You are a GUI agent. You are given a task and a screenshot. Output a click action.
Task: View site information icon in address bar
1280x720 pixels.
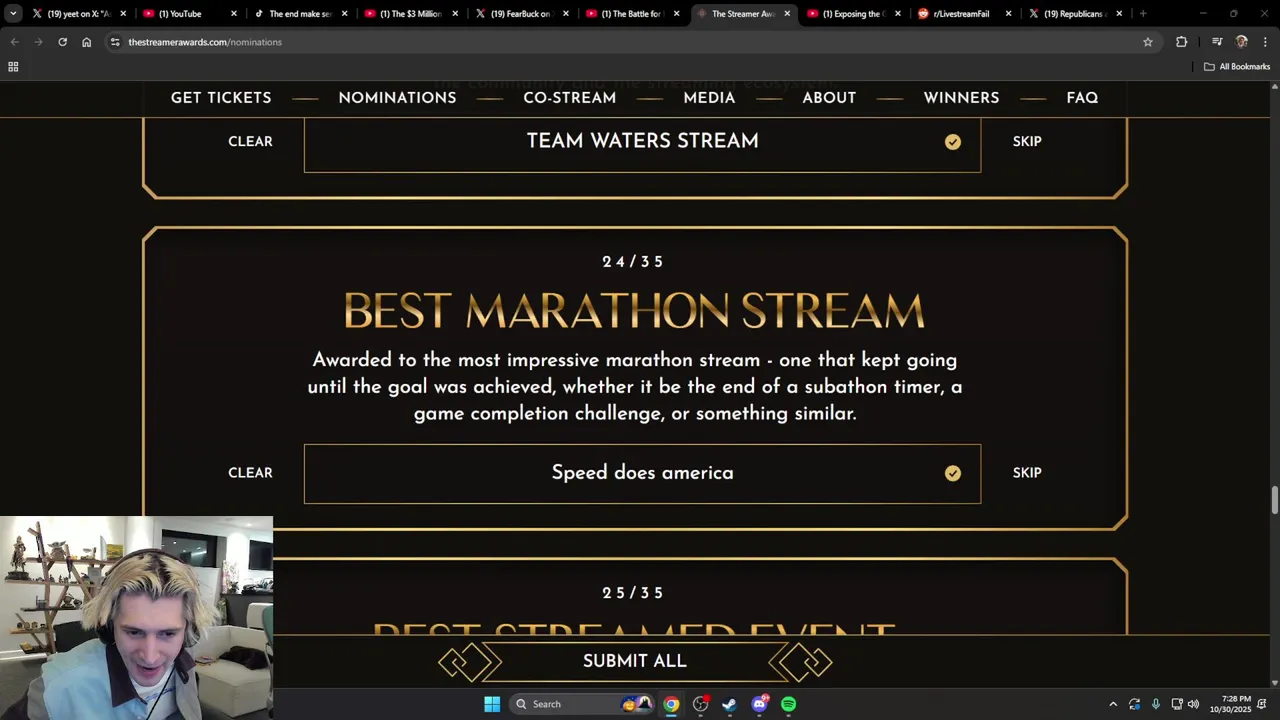(115, 42)
